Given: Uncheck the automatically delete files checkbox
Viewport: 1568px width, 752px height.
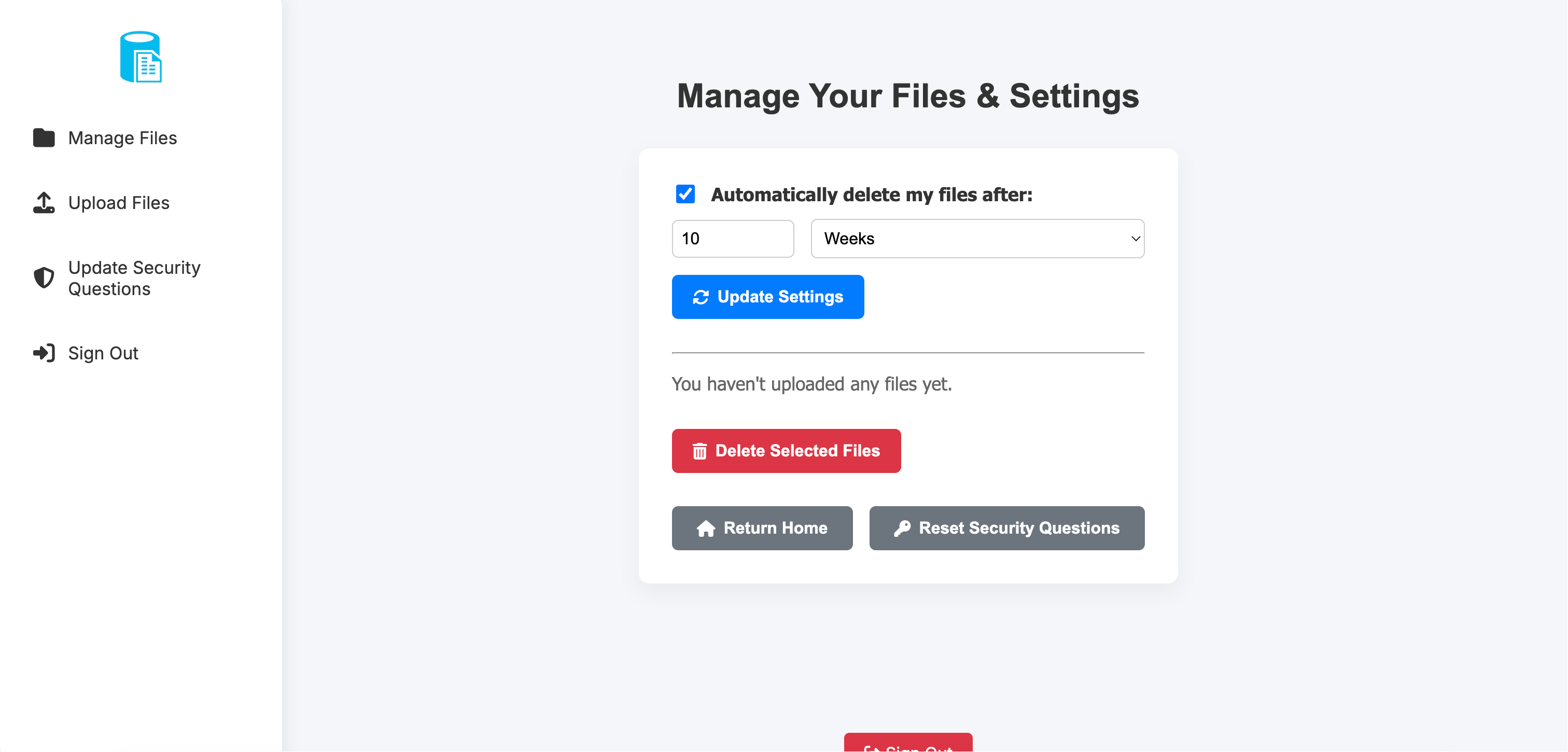Looking at the screenshot, I should point(685,194).
